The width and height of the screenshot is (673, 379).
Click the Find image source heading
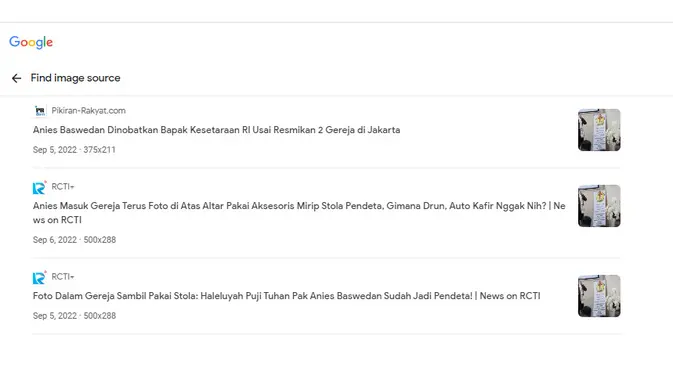pyautogui.click(x=75, y=78)
